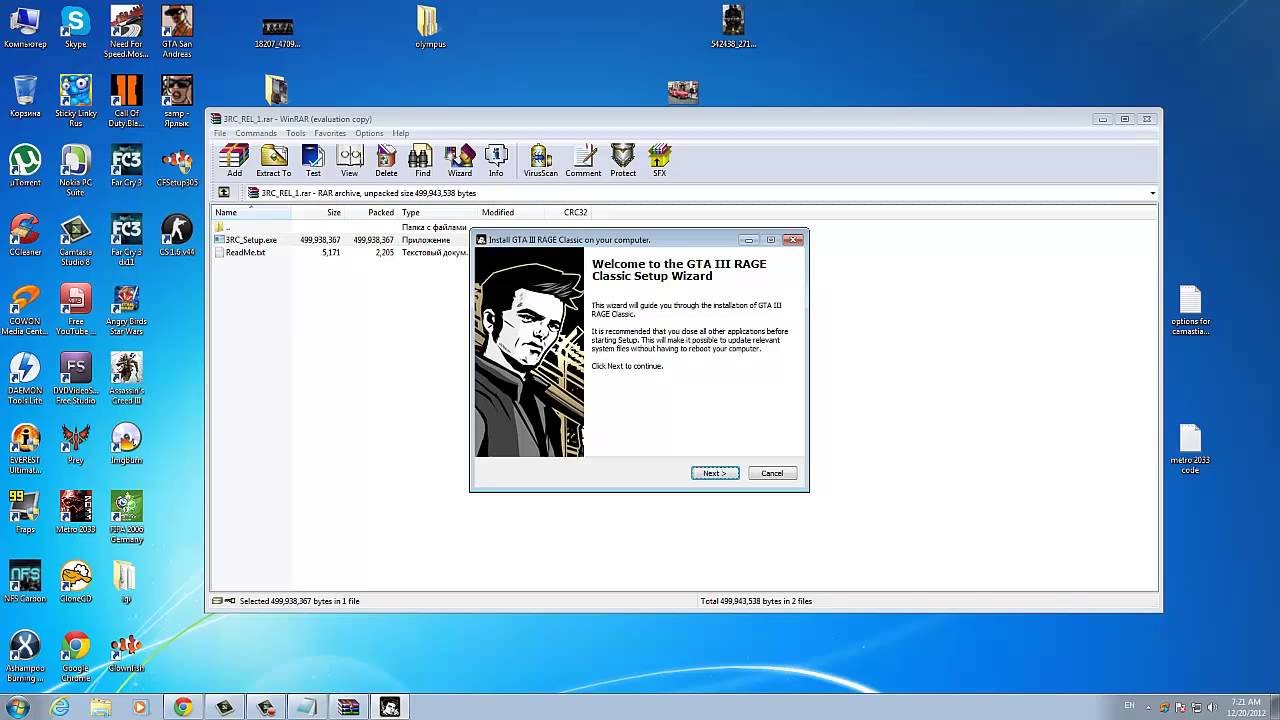This screenshot has height=720, width=1280.
Task: Select DAEMON Tools Lite desktop icon
Action: 25,379
